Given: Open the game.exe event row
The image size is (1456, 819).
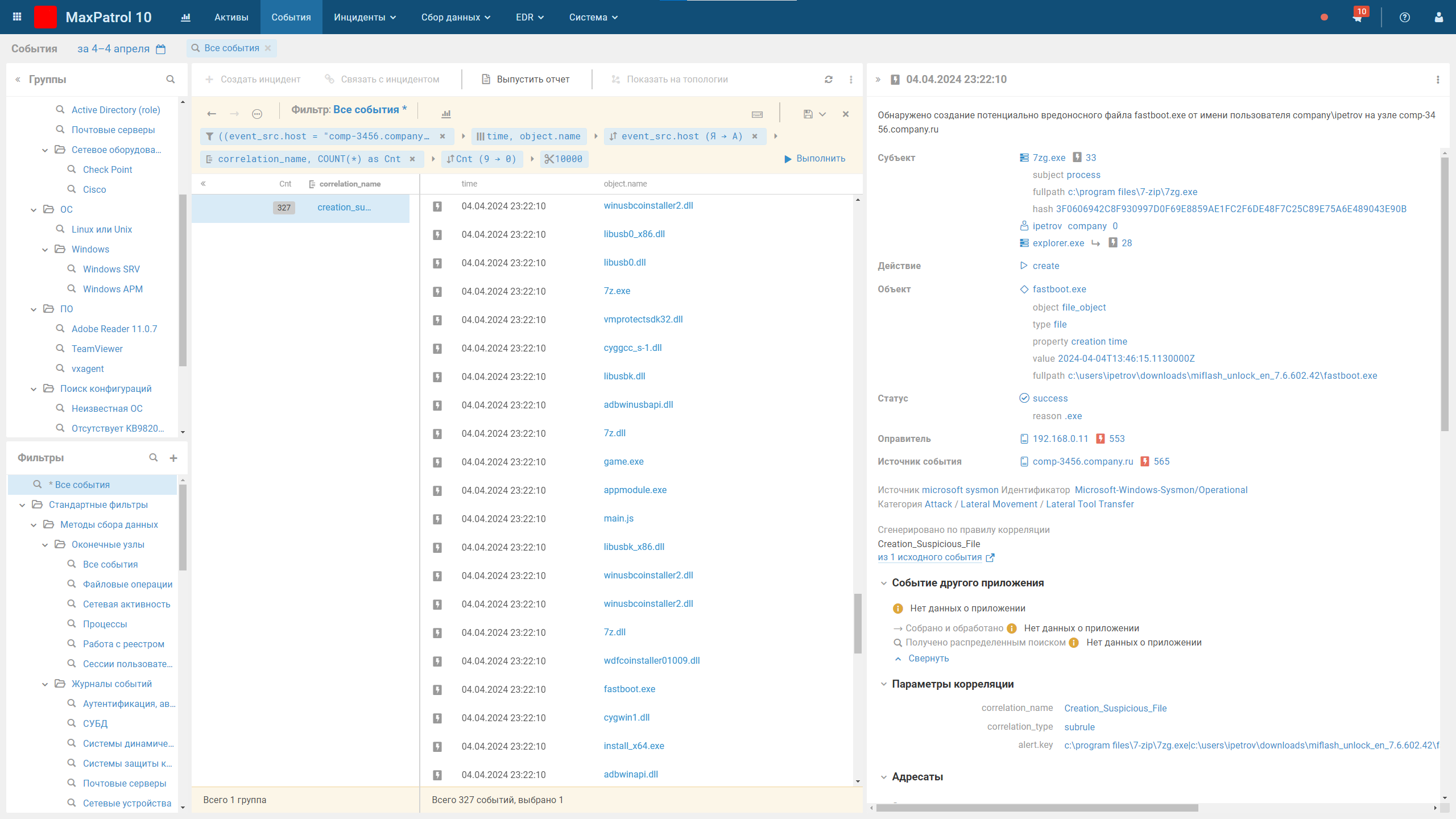Looking at the screenshot, I should [x=637, y=462].
